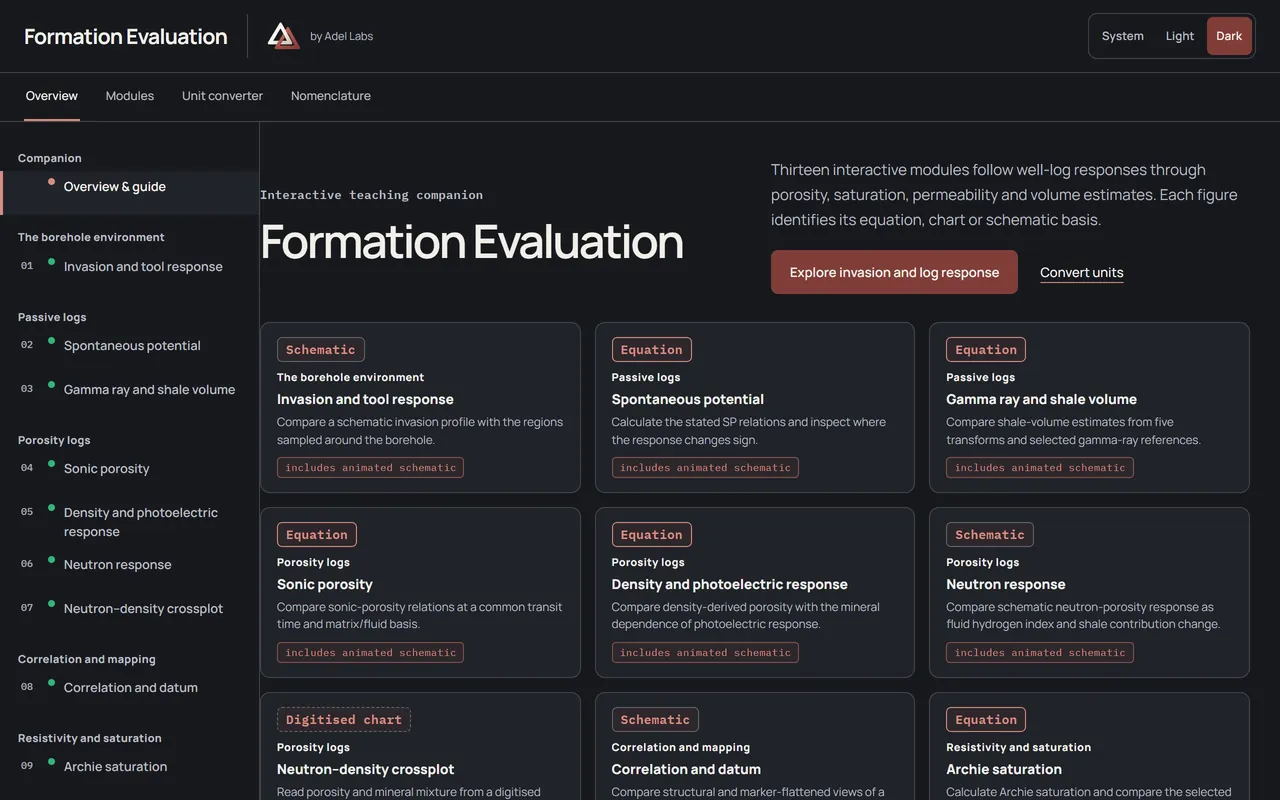Open sidebar item Invasion and tool response
1280x800 pixels.
pyautogui.click(x=130, y=272)
